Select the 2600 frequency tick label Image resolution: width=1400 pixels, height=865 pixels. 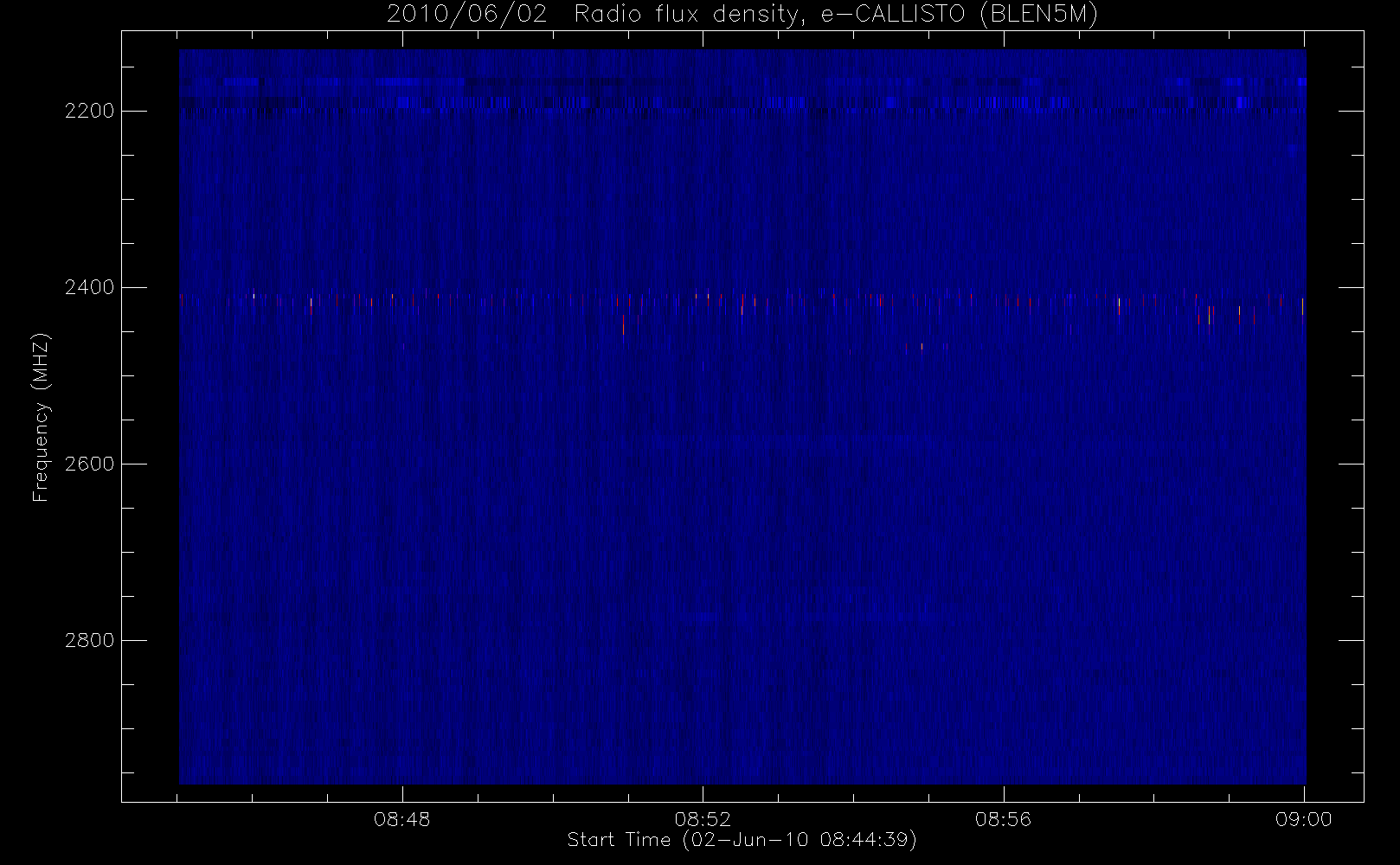(90, 464)
